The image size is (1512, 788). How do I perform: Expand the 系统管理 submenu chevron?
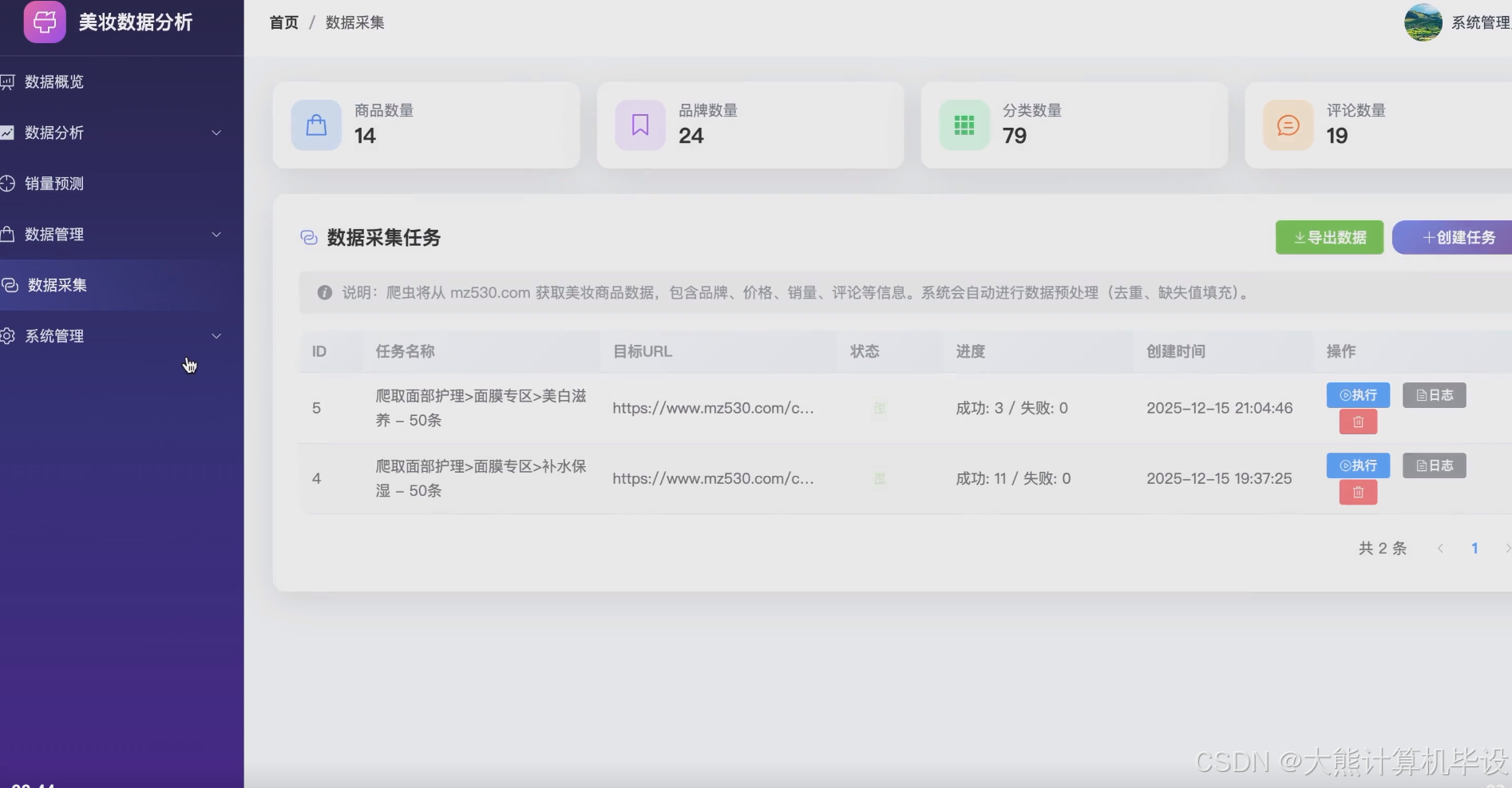coord(216,336)
